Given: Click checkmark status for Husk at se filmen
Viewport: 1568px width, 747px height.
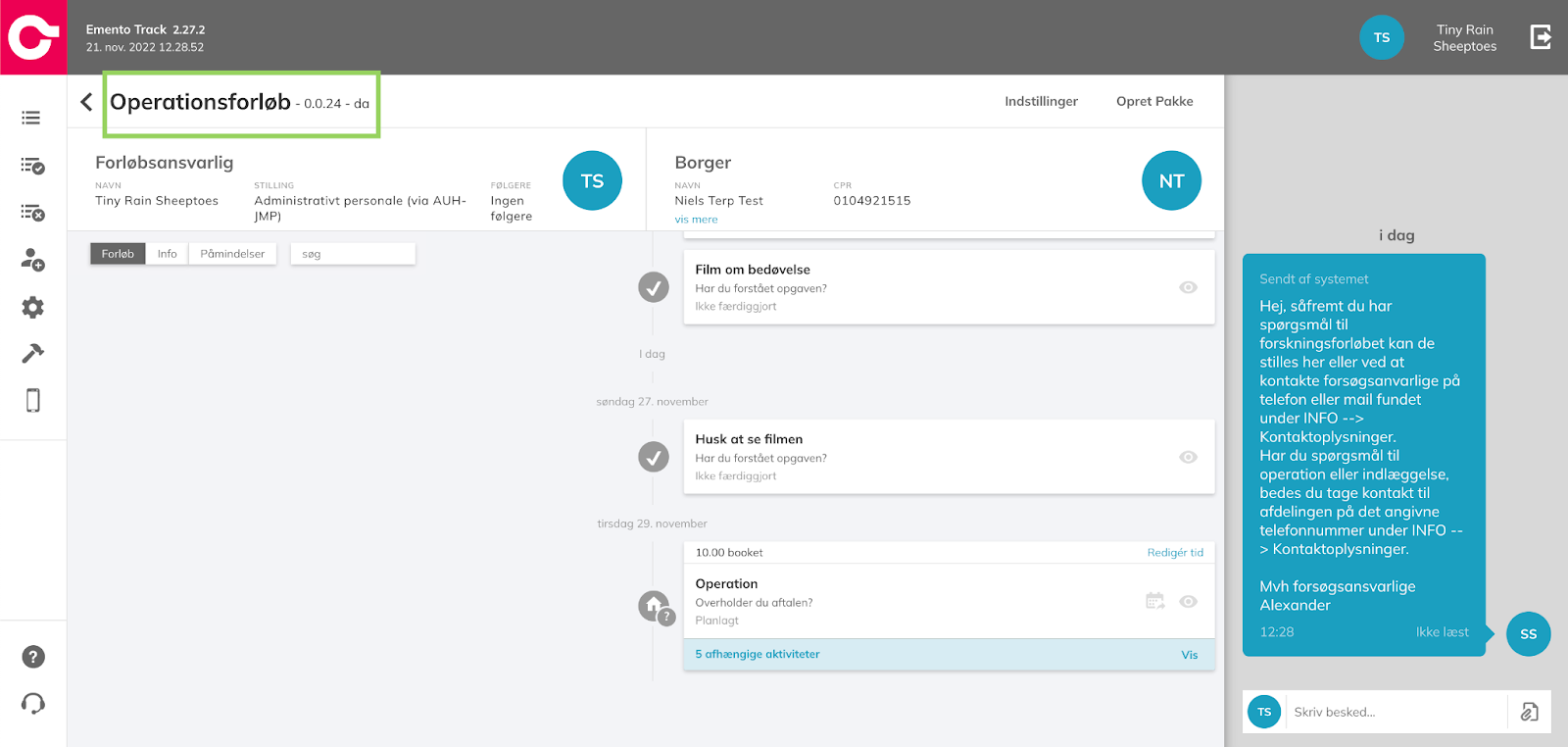Looking at the screenshot, I should coord(654,457).
